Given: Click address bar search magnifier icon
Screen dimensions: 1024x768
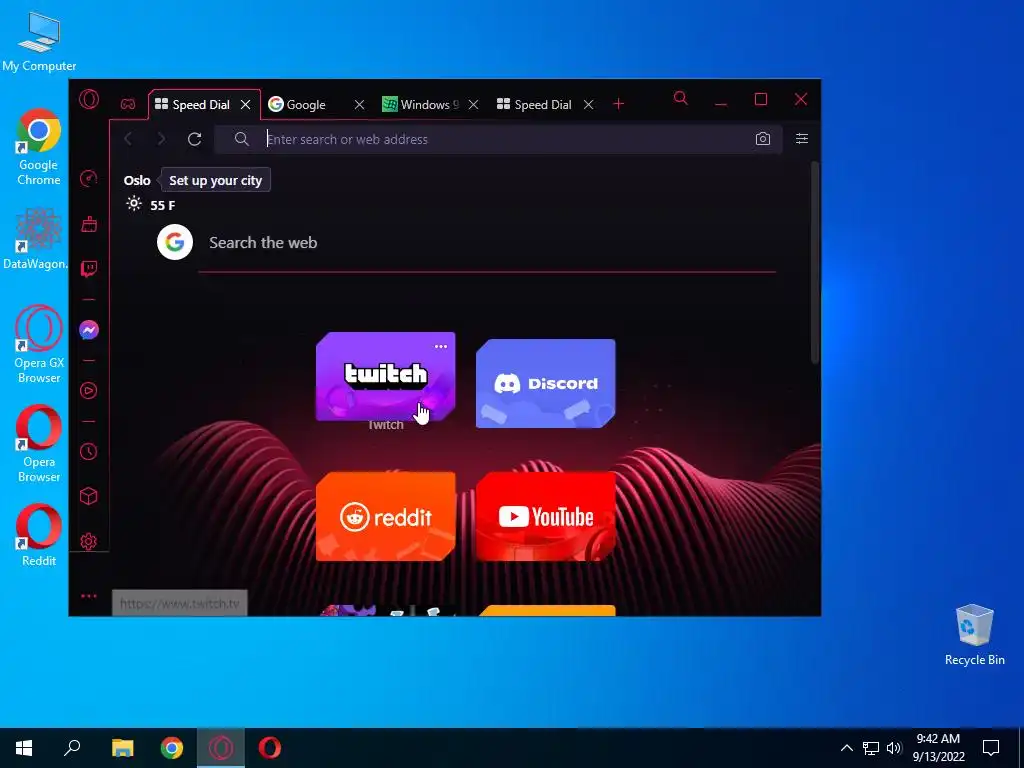Looking at the screenshot, I should click(x=242, y=139).
